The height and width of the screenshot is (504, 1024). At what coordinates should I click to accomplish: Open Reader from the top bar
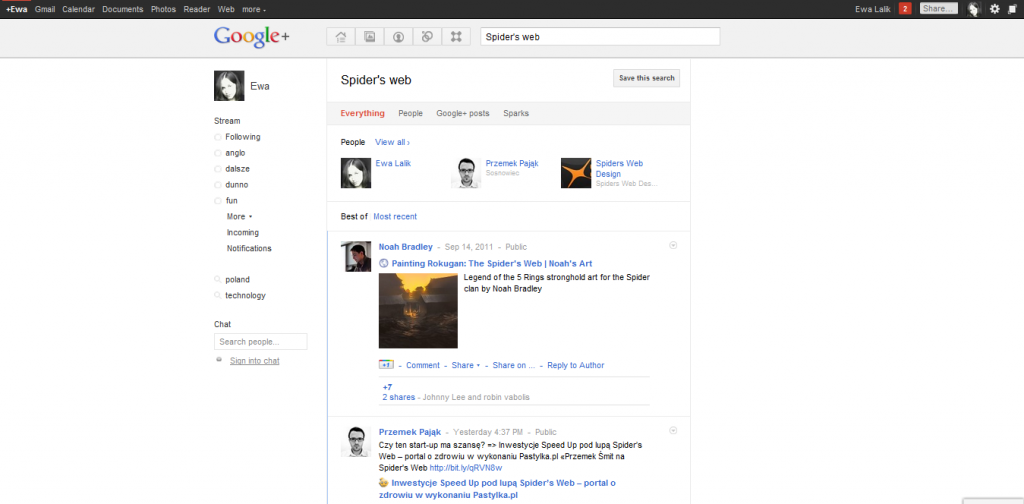197,10
